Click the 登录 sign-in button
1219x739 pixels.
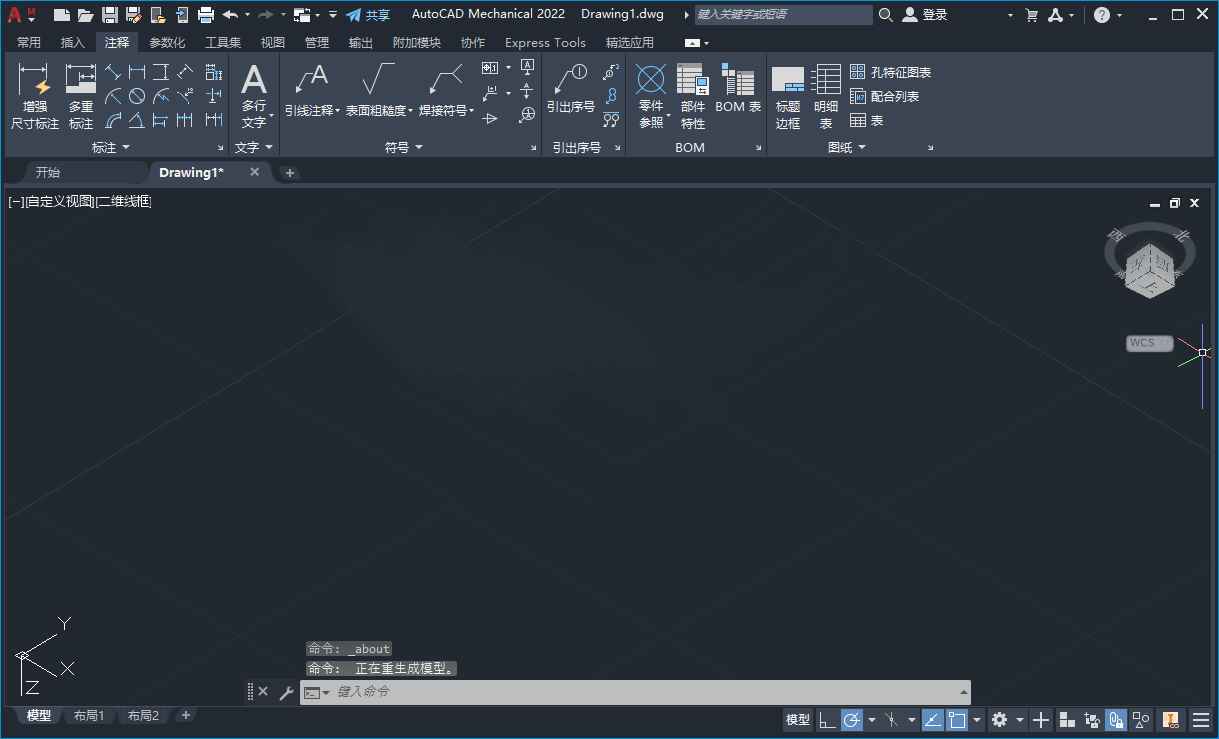click(925, 15)
